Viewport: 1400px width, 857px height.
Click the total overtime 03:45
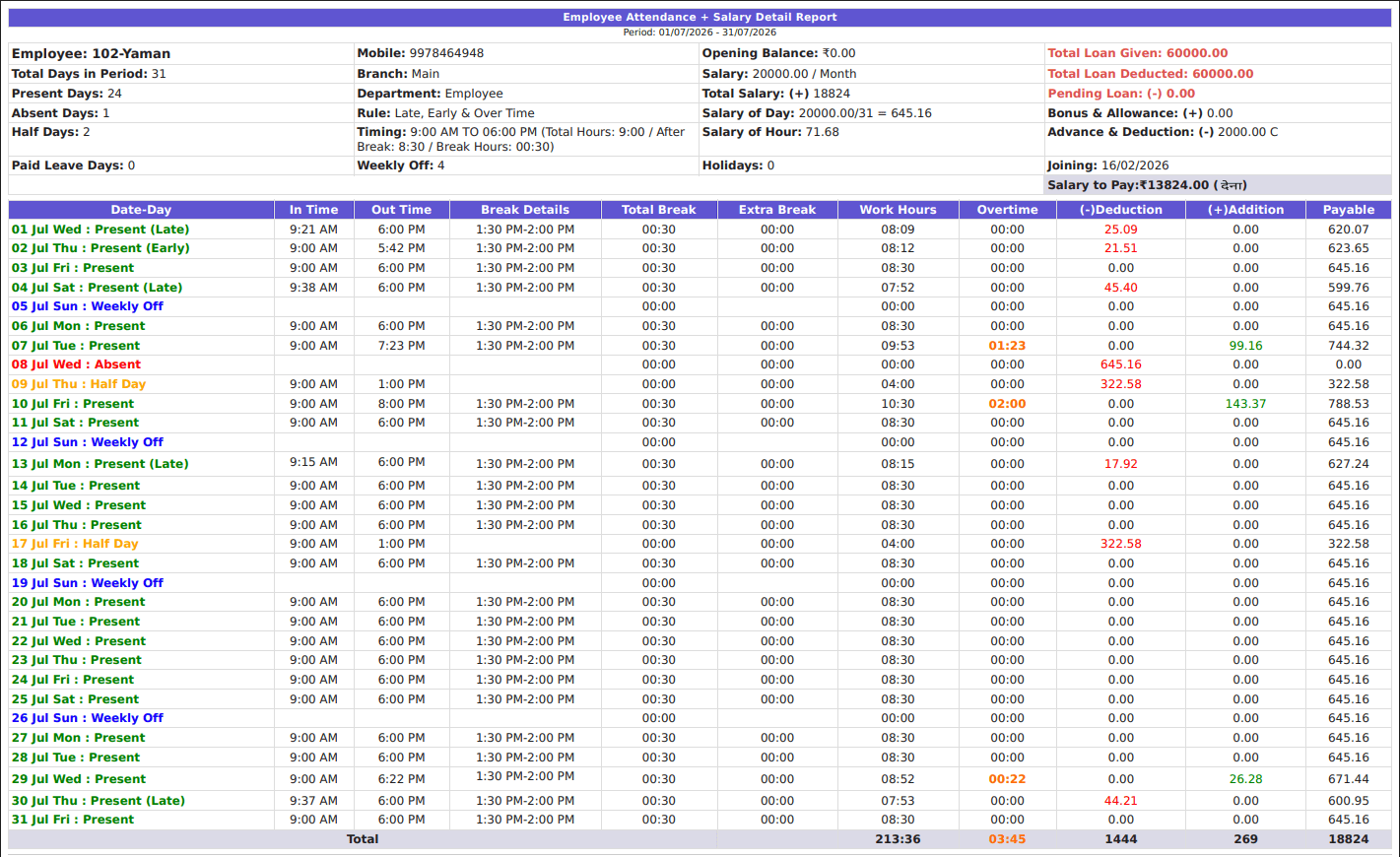1007,839
